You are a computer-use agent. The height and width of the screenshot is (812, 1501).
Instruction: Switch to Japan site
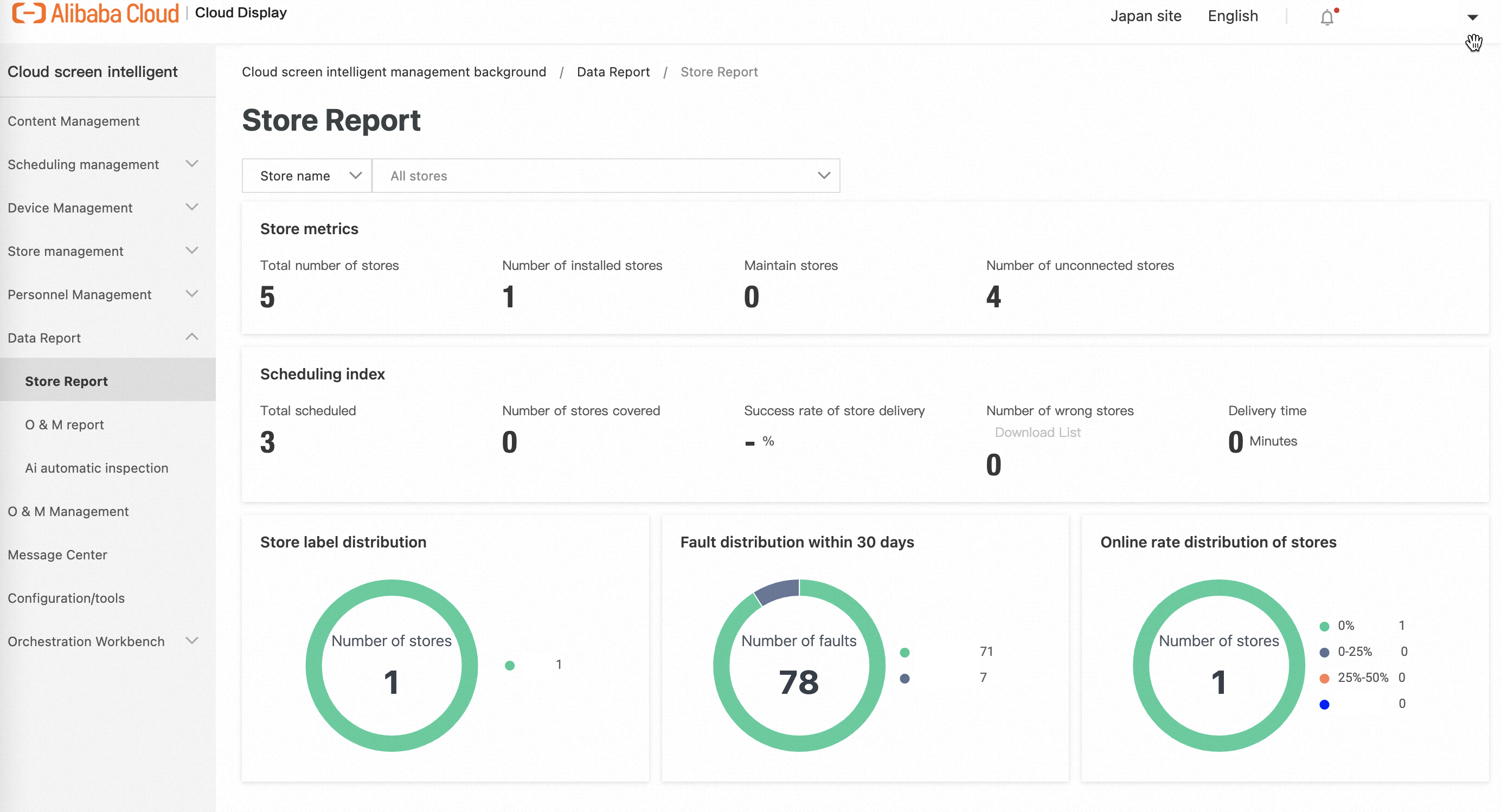1146,16
